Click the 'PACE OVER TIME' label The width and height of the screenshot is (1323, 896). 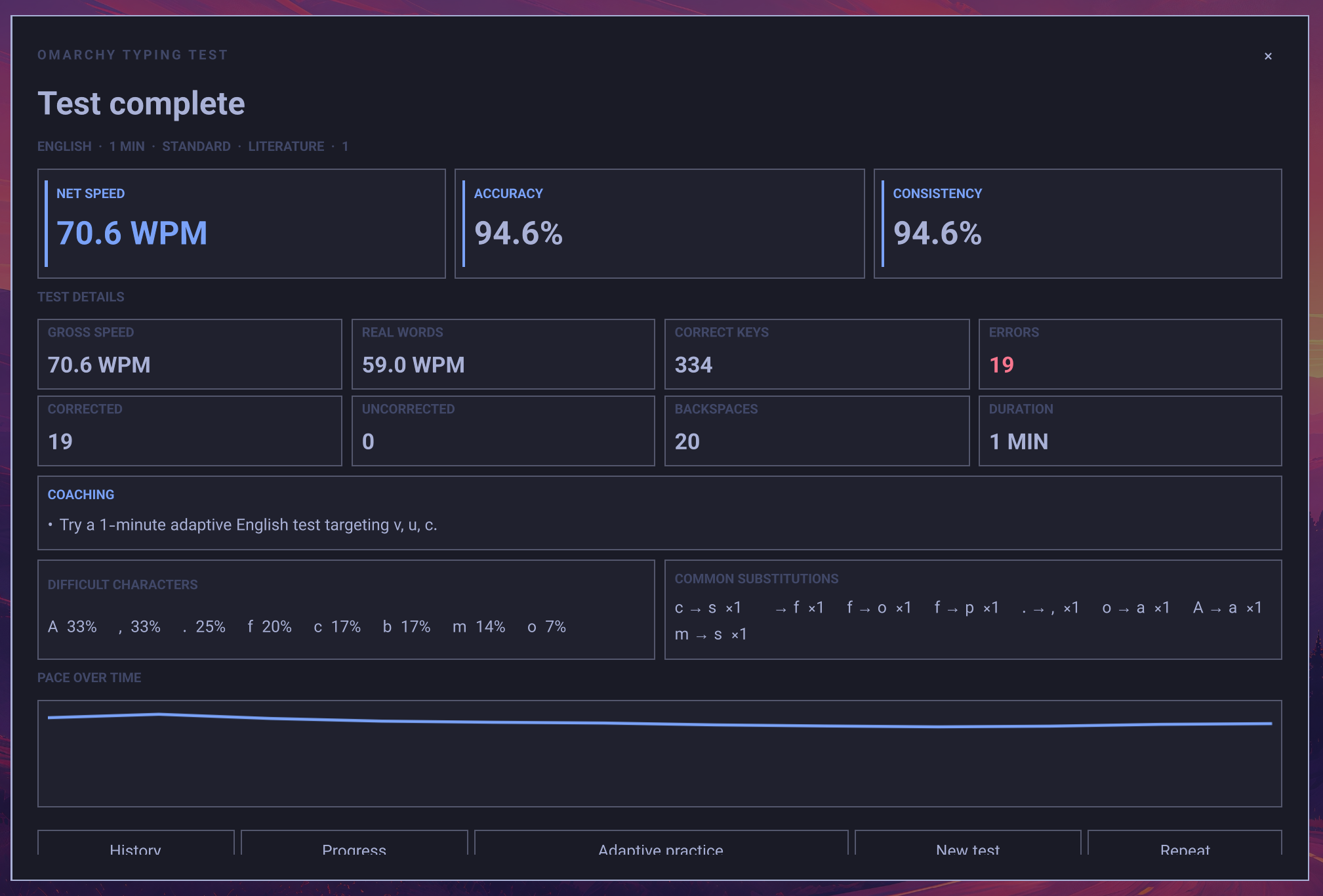pyautogui.click(x=89, y=678)
